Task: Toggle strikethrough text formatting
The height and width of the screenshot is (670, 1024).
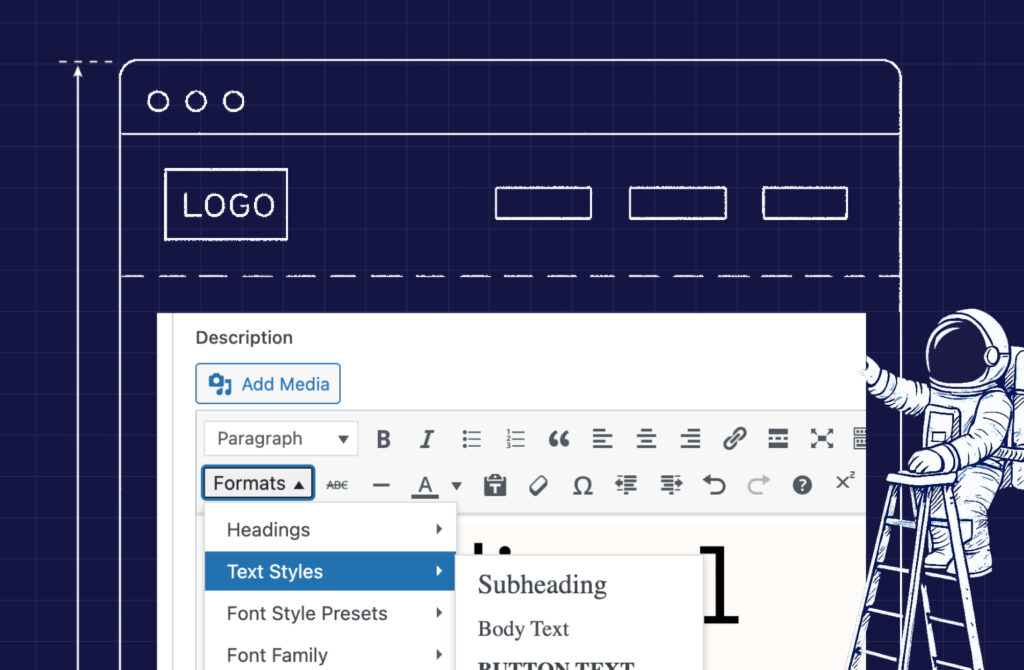Action: pyautogui.click(x=338, y=485)
